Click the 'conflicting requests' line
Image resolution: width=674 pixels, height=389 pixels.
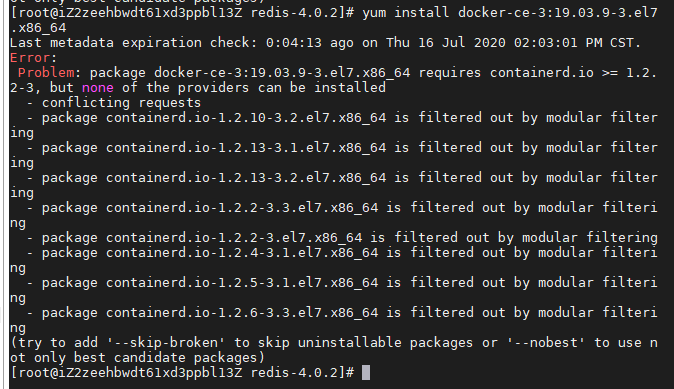click(x=121, y=103)
